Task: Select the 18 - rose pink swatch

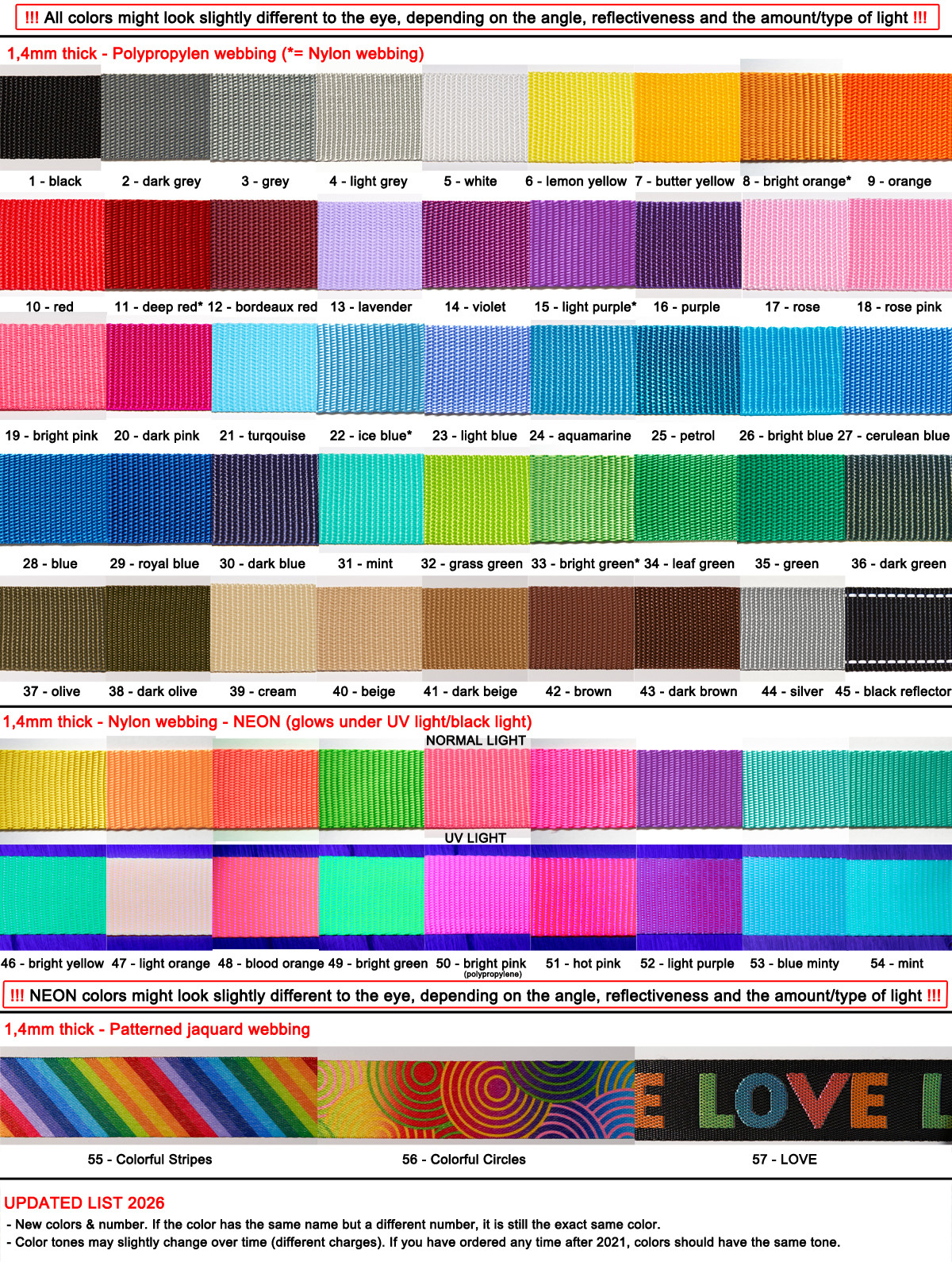Action: [x=900, y=244]
